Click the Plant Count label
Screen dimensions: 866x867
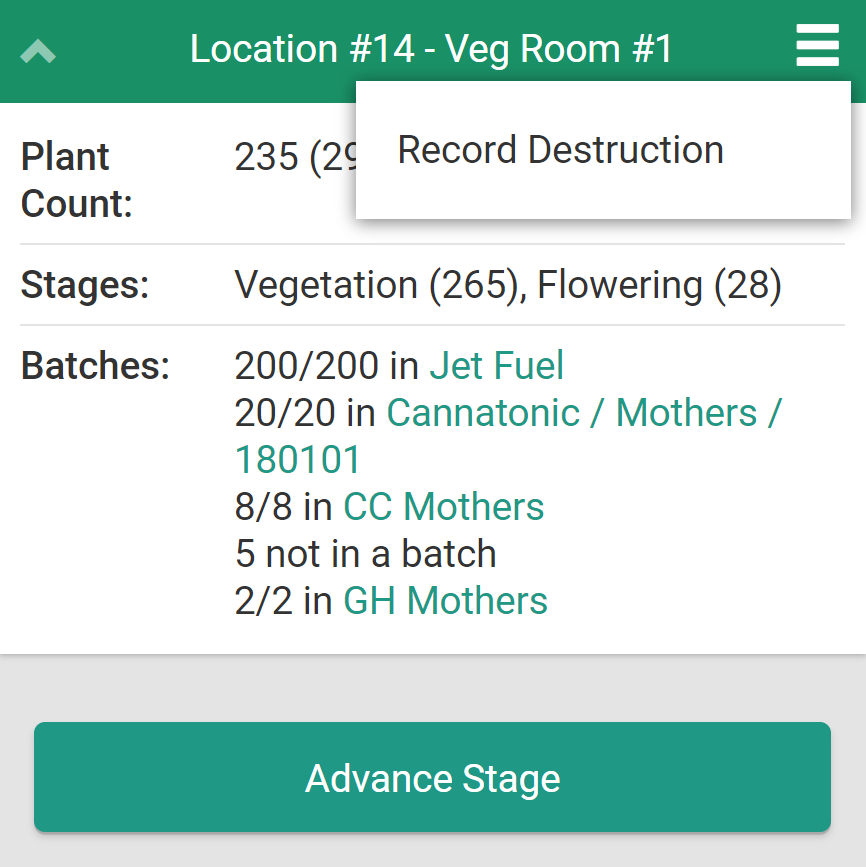pyautogui.click(x=77, y=180)
